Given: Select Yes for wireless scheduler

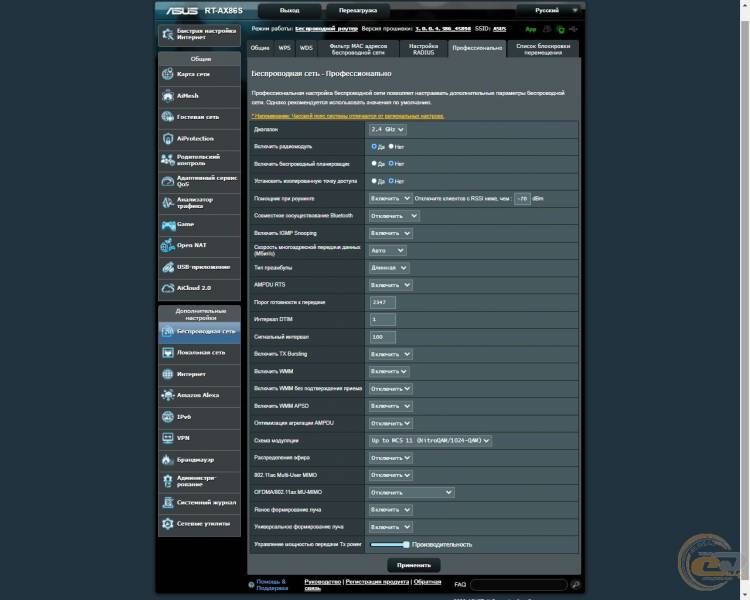Looking at the screenshot, I should [374, 164].
